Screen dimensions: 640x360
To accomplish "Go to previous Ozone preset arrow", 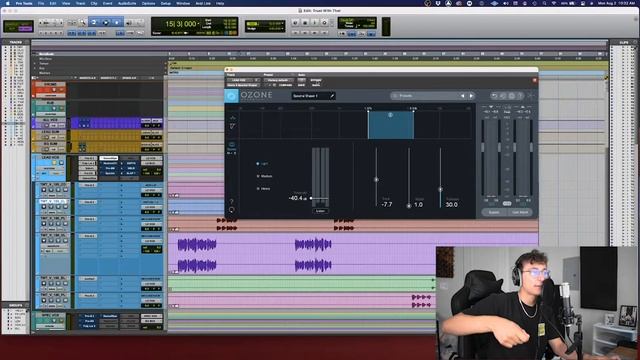I will coord(462,96).
